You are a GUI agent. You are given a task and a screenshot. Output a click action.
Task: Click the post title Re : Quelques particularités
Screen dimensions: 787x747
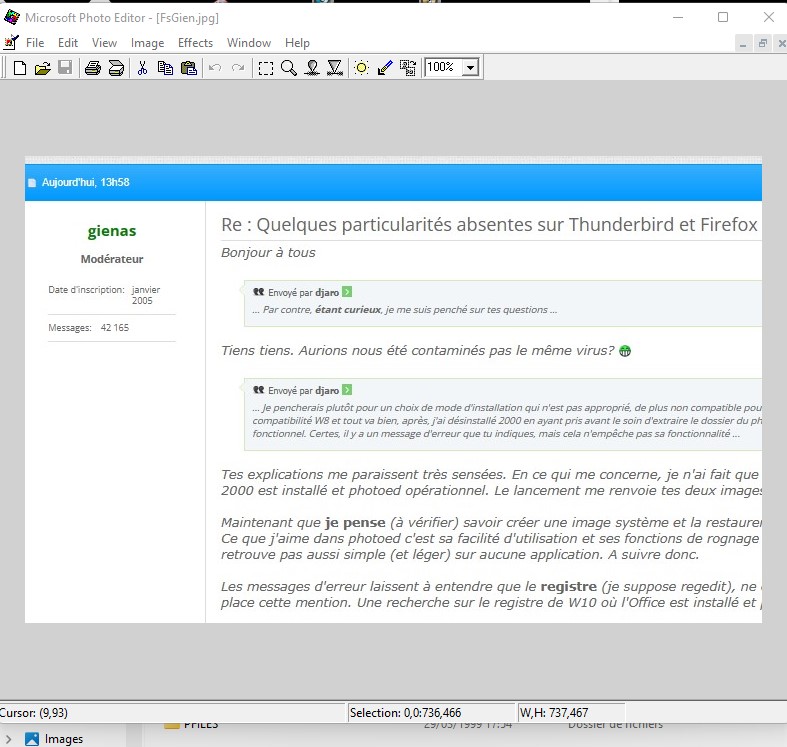tap(489, 224)
